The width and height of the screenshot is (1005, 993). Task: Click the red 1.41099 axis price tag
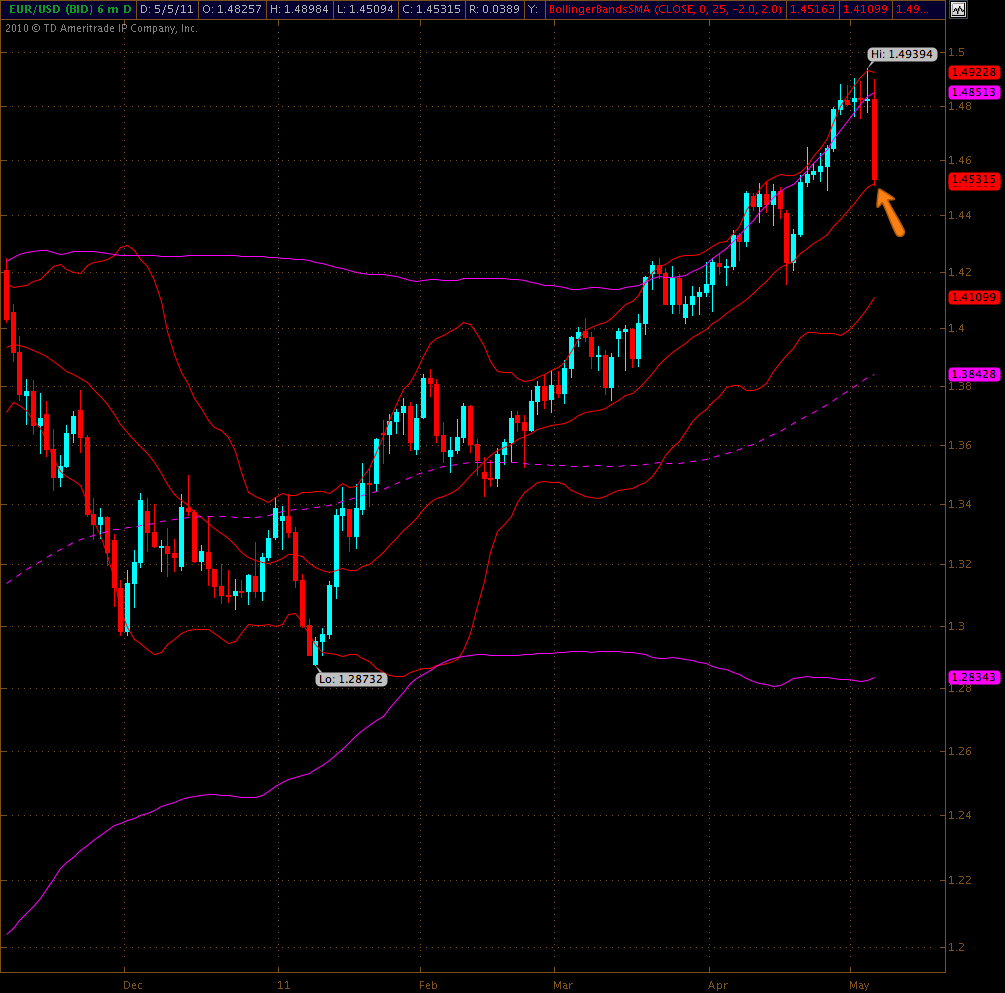click(x=973, y=297)
